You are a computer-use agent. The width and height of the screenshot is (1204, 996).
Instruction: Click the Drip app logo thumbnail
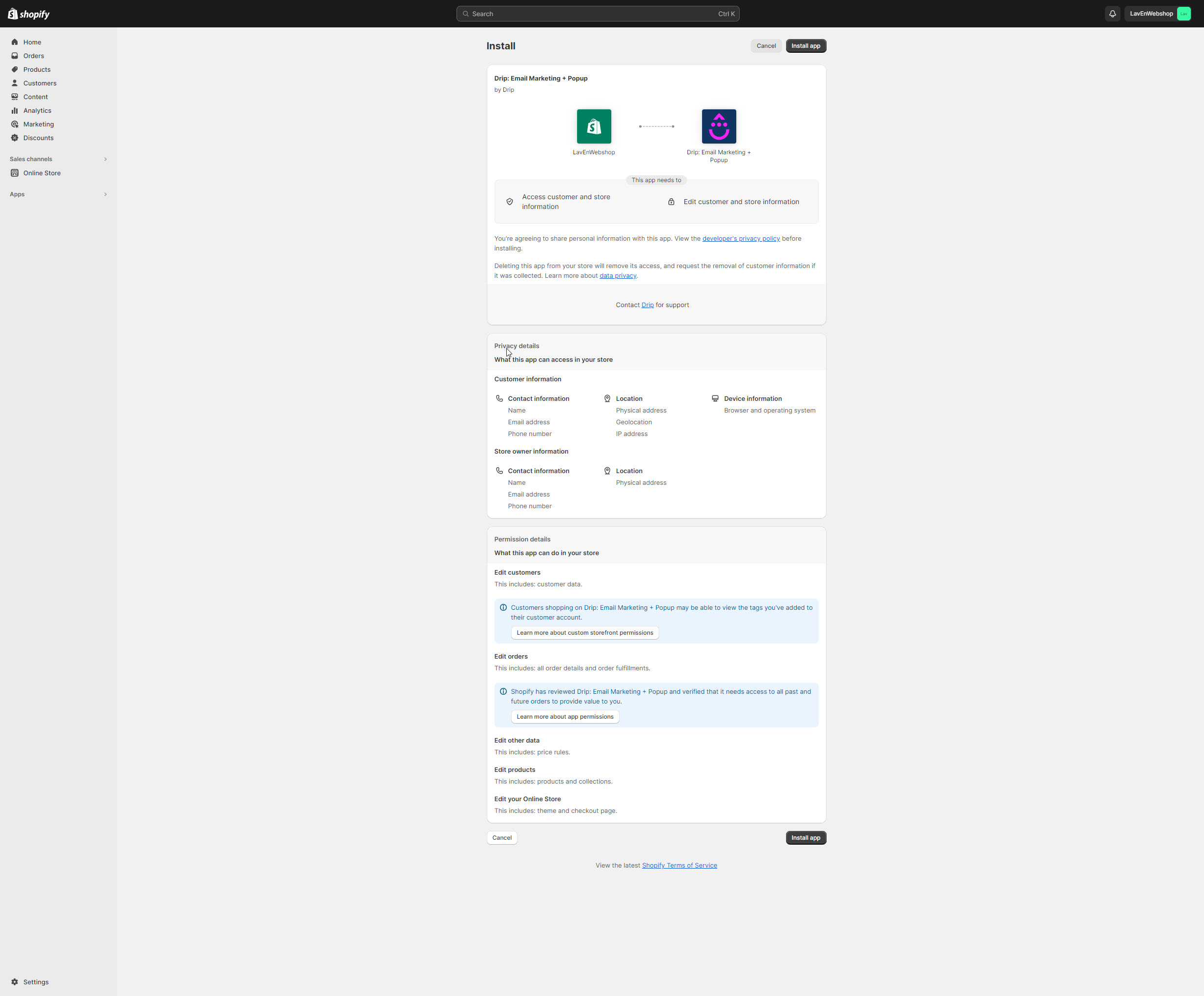pyautogui.click(x=718, y=126)
